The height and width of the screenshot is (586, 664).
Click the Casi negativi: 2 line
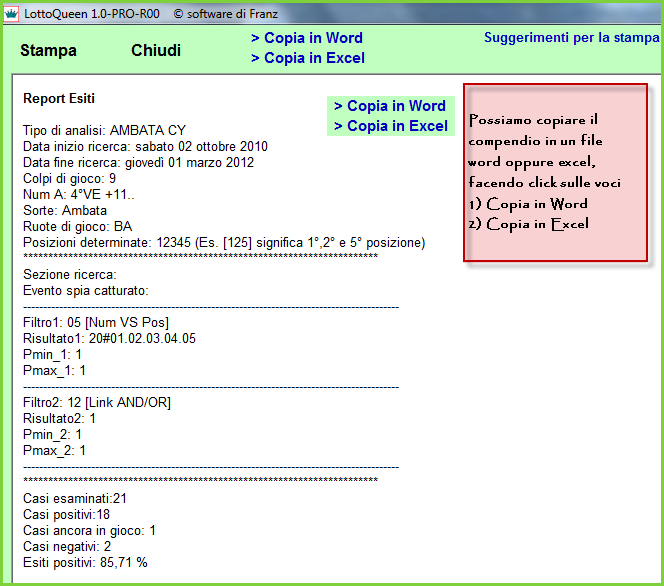tap(67, 547)
